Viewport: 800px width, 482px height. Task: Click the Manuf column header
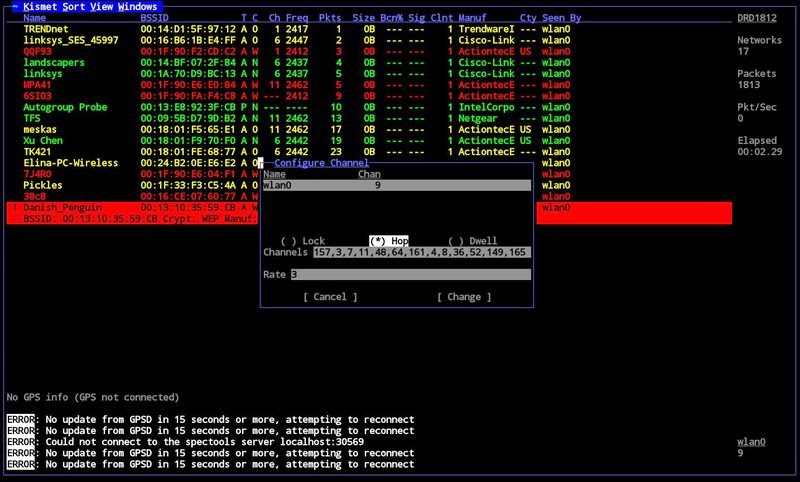click(472, 18)
